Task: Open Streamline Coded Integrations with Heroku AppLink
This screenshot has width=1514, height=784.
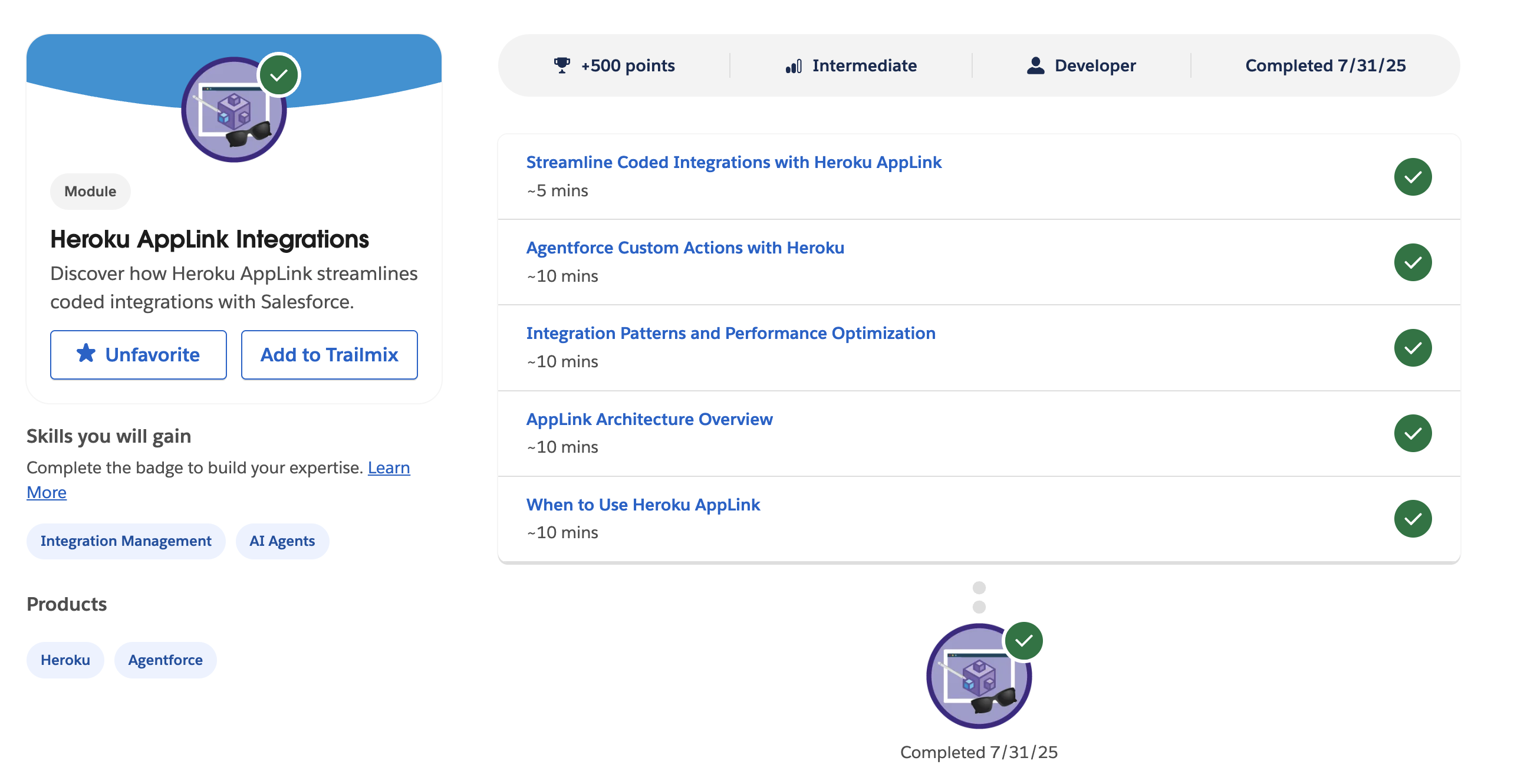Action: tap(733, 162)
